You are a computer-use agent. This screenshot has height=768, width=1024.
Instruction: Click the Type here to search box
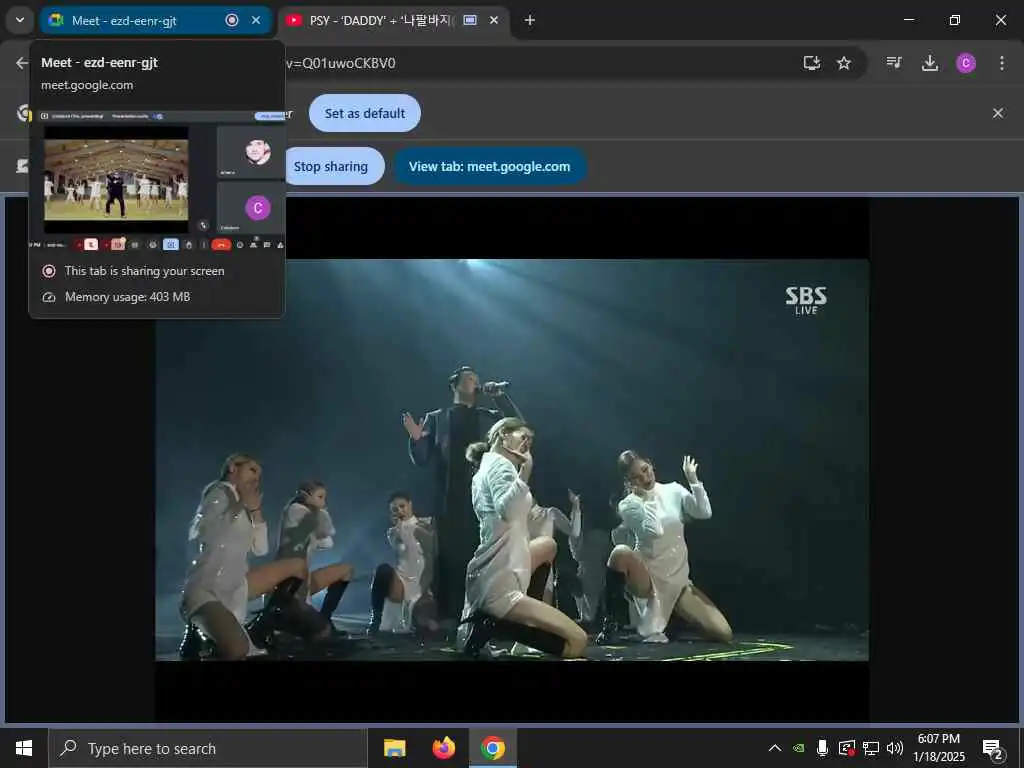click(208, 748)
